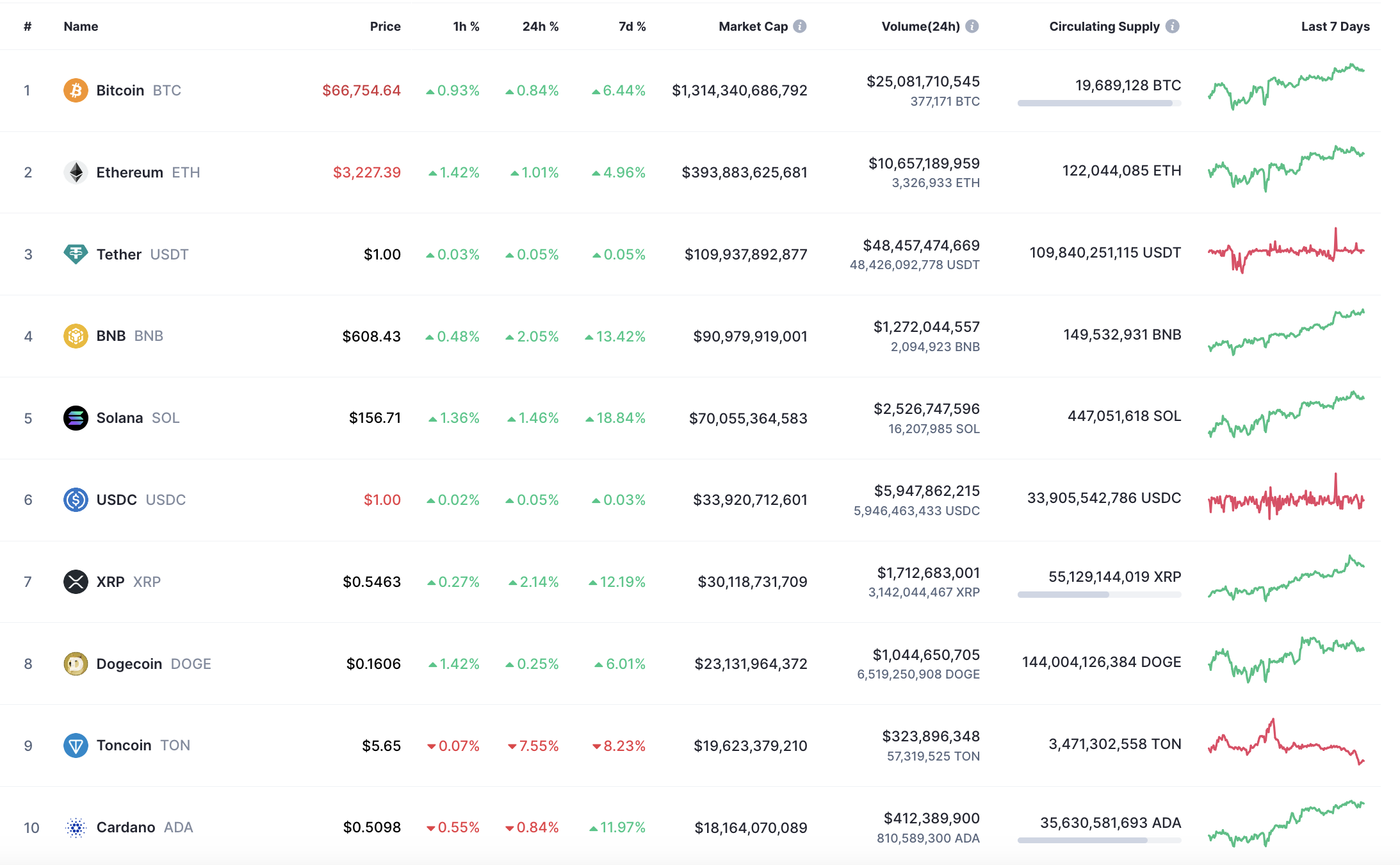
Task: Click Solana's 24h volume amount
Action: tap(926, 409)
